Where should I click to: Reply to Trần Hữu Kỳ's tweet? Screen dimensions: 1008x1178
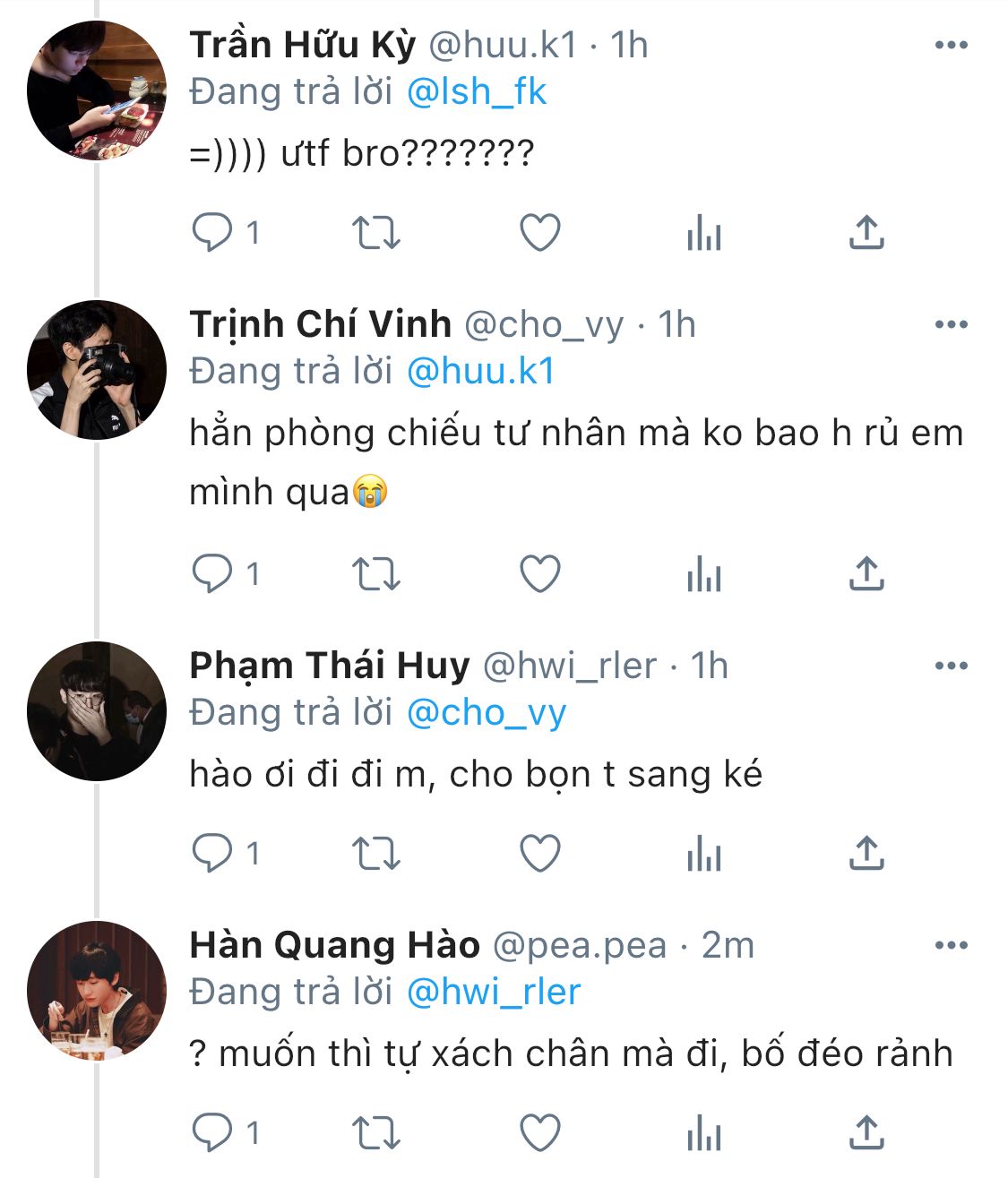[212, 233]
